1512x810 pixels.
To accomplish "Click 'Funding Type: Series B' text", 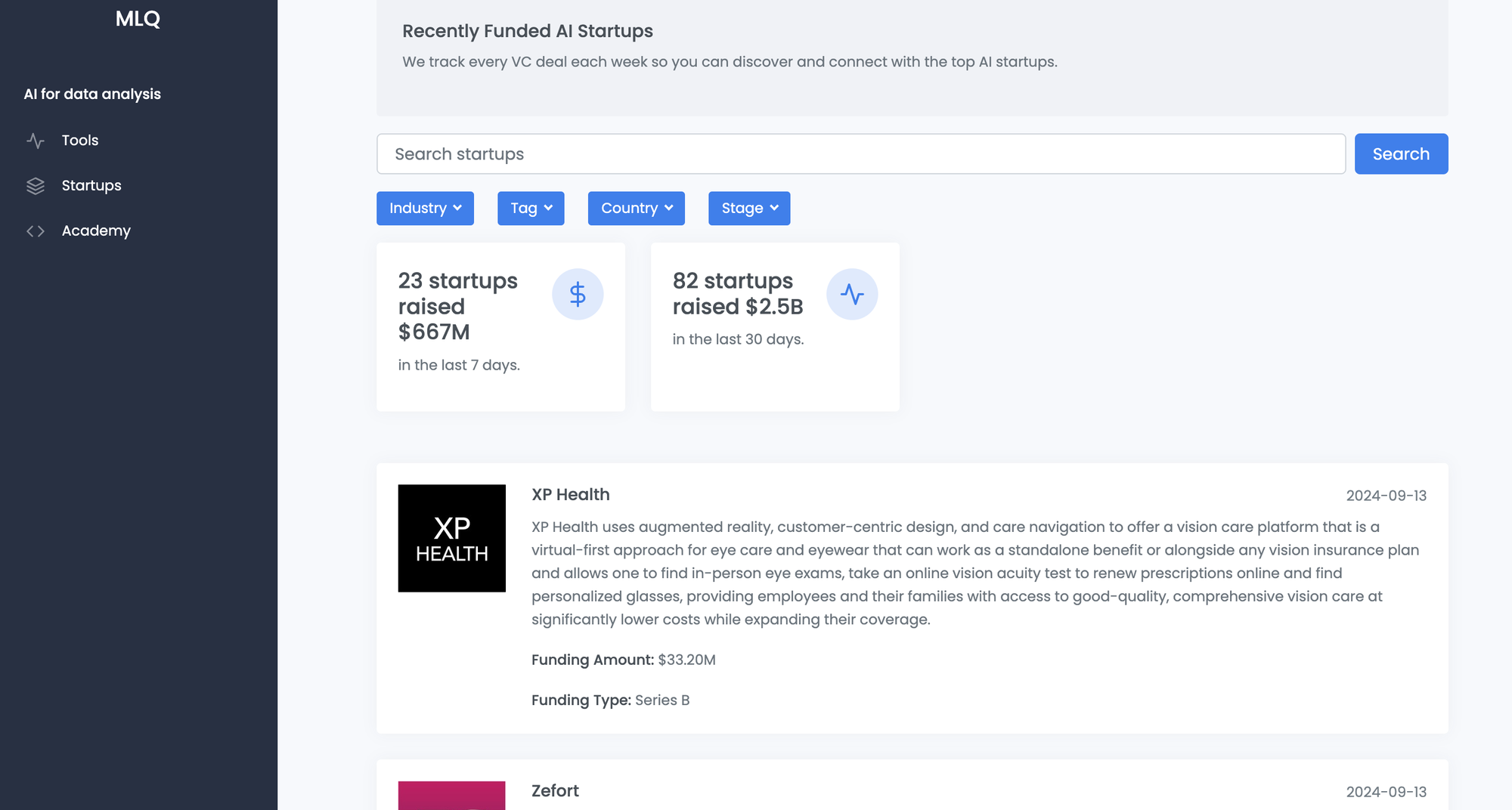I will coord(611,700).
